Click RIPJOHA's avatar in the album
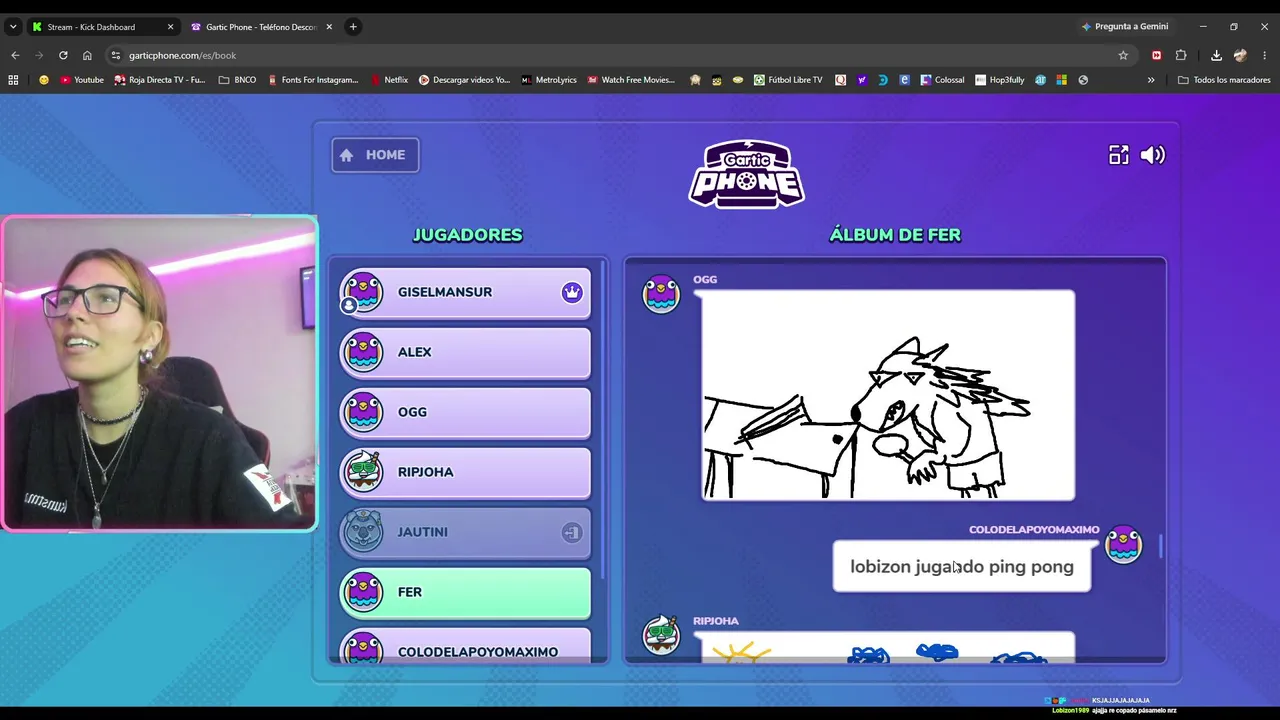1280x720 pixels. (661, 635)
